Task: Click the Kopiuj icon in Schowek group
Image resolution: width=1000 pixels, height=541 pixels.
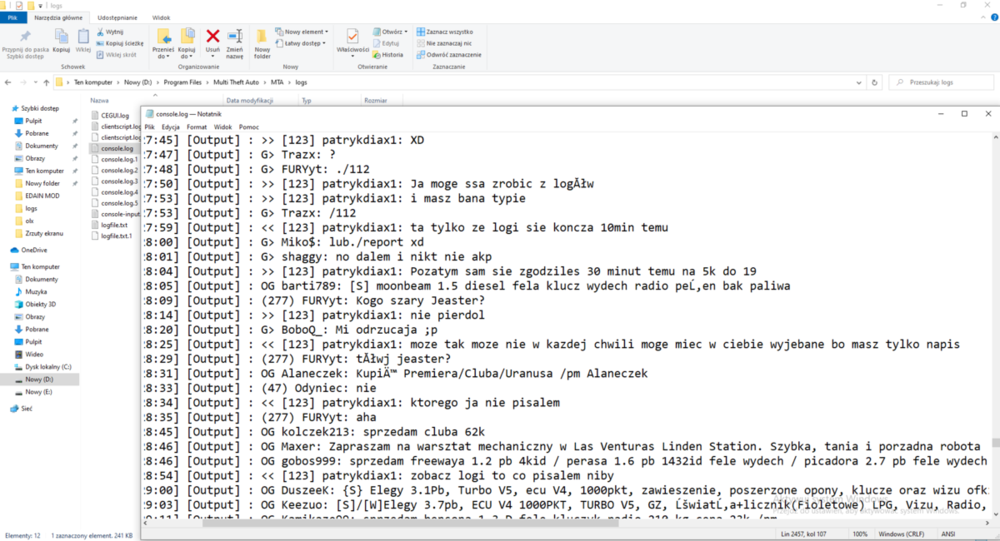Action: 61,37
